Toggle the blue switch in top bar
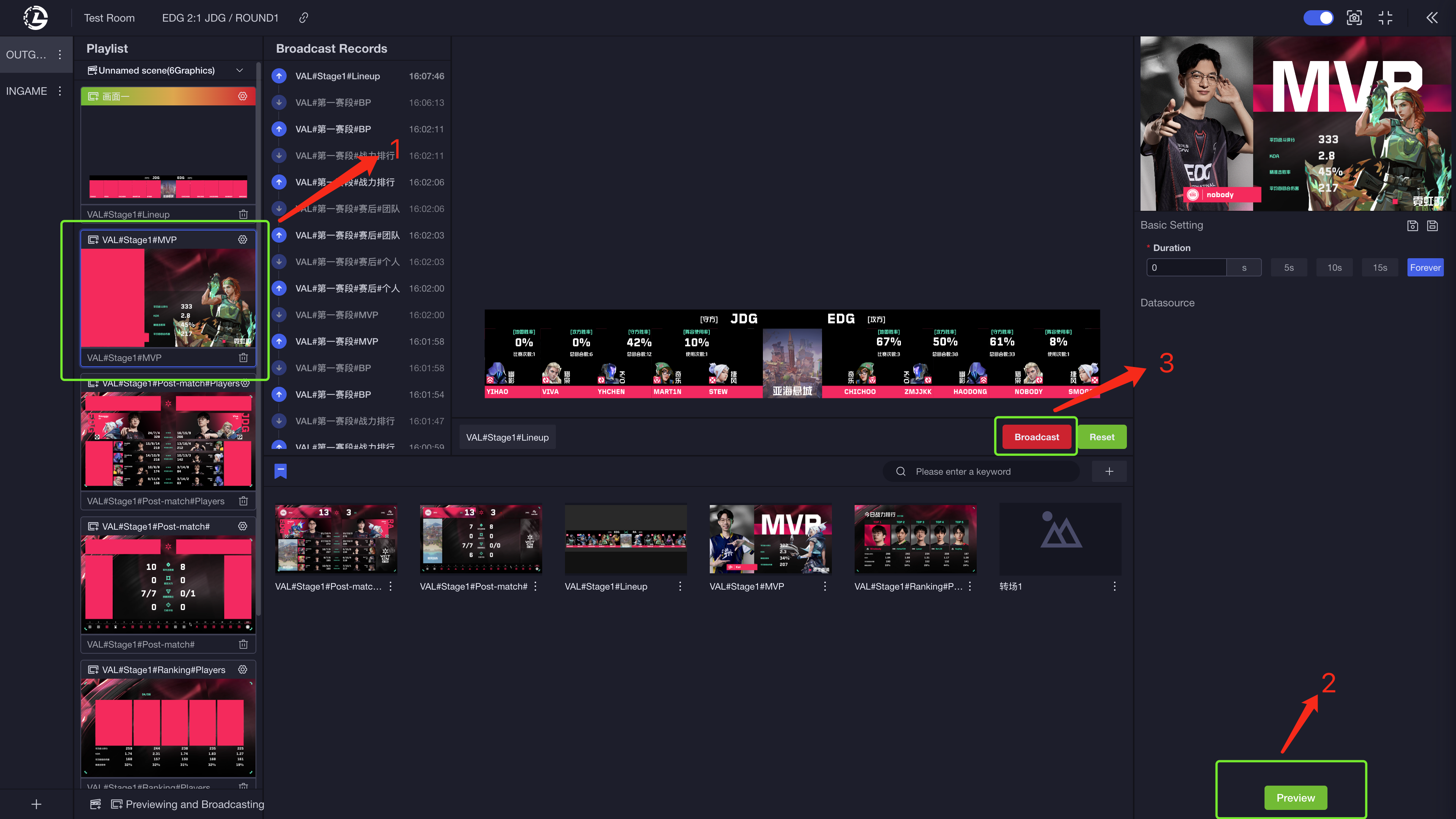 (x=1318, y=18)
